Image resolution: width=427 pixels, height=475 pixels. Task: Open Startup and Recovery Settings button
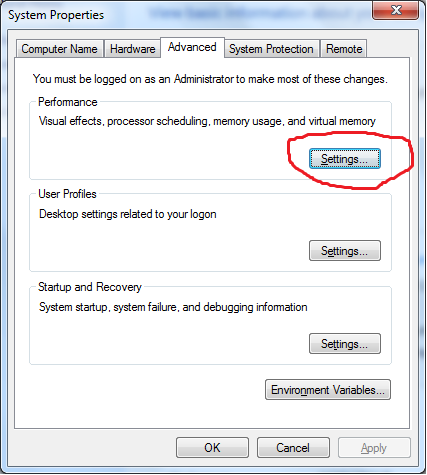[345, 343]
